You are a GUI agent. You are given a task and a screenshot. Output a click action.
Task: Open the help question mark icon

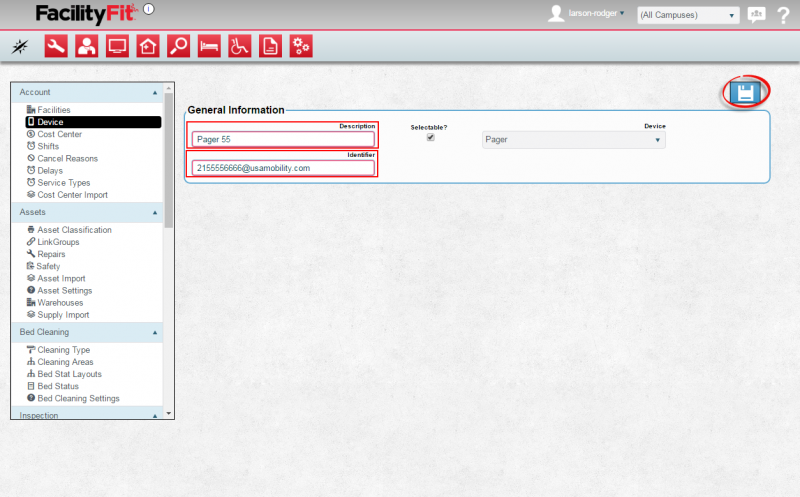(783, 15)
